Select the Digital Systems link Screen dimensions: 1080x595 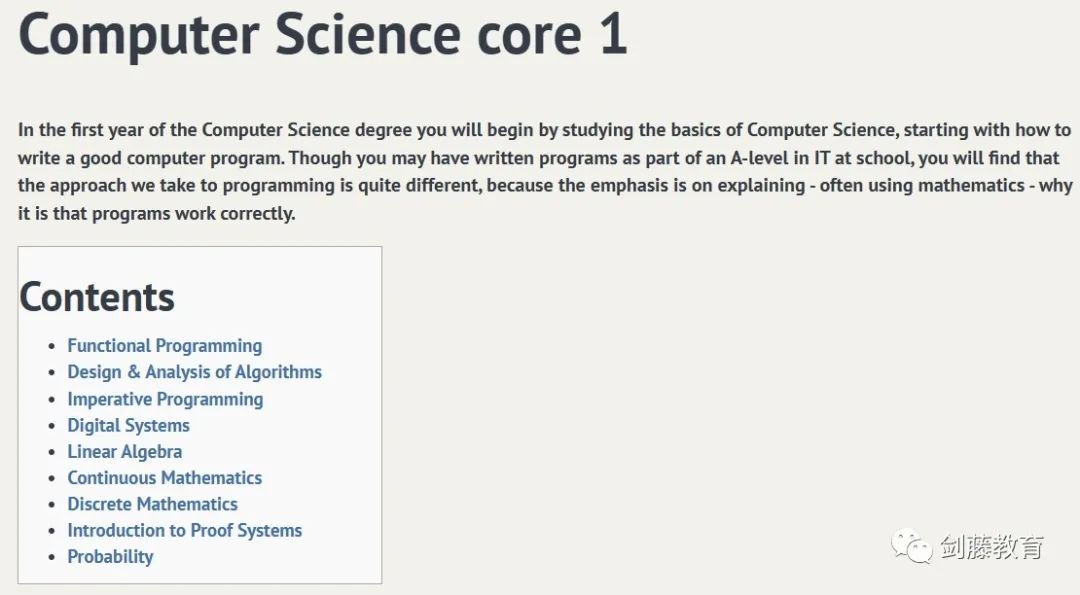pyautogui.click(x=128, y=426)
